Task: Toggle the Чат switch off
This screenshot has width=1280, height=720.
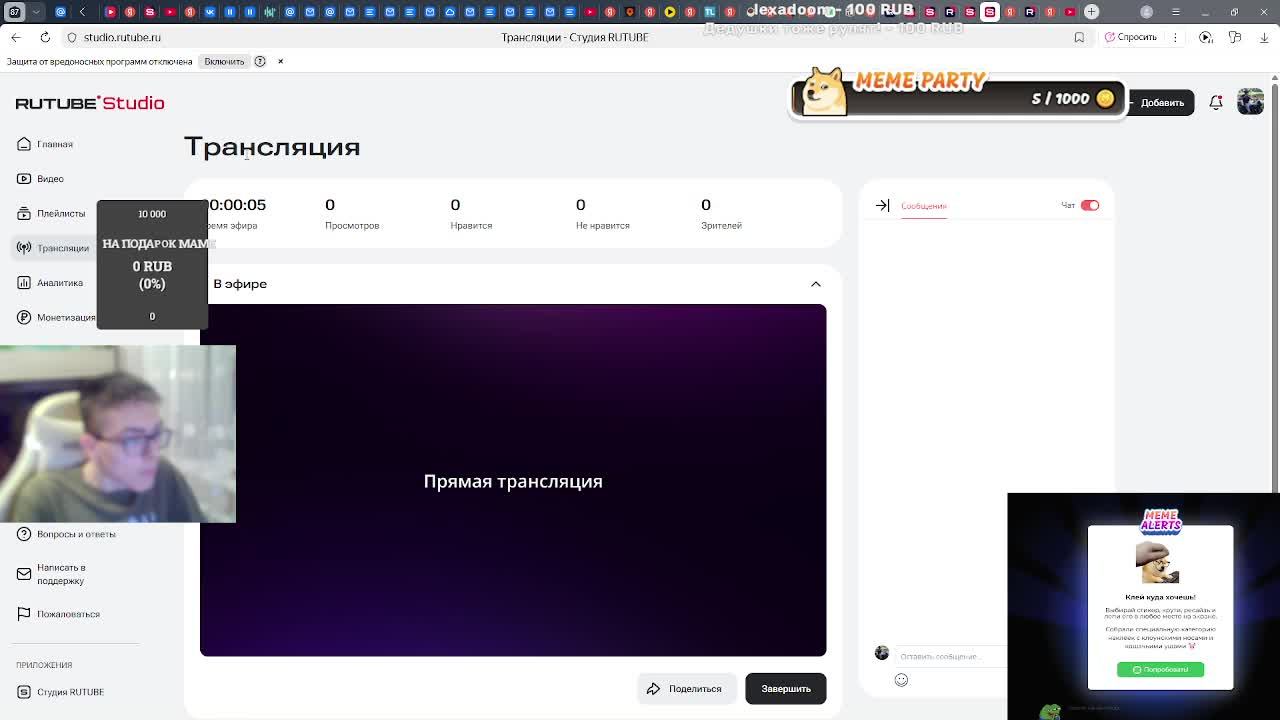Action: 1090,205
